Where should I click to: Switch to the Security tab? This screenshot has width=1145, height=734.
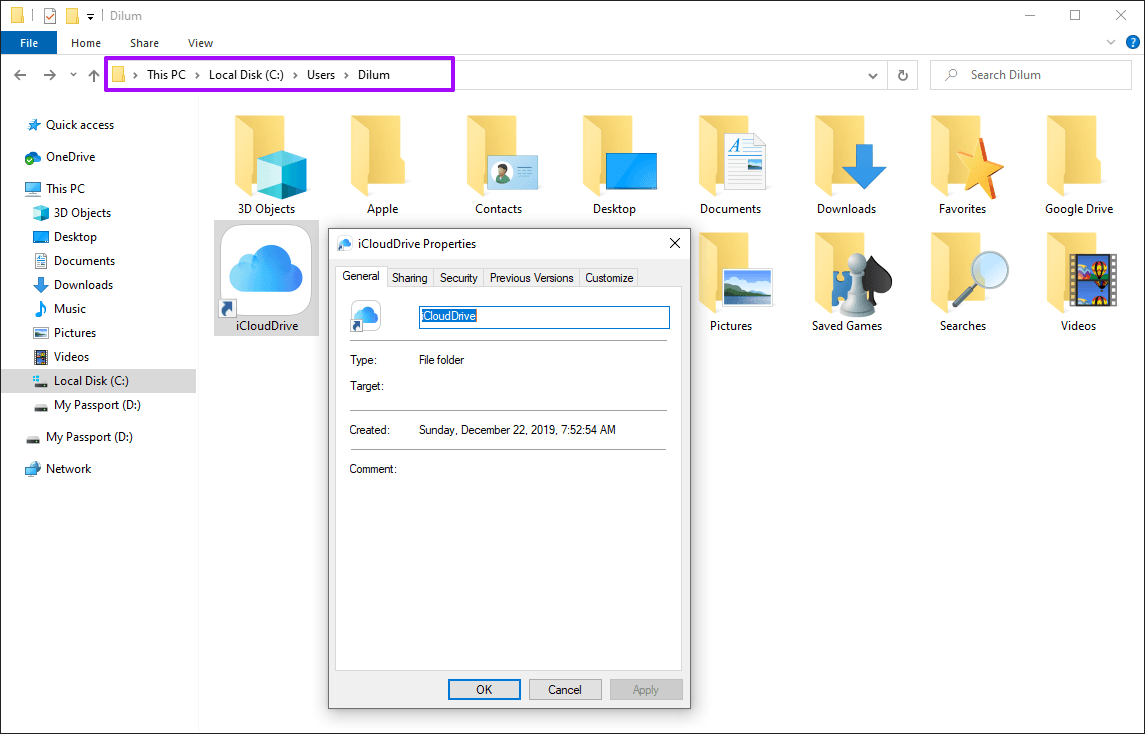point(459,278)
